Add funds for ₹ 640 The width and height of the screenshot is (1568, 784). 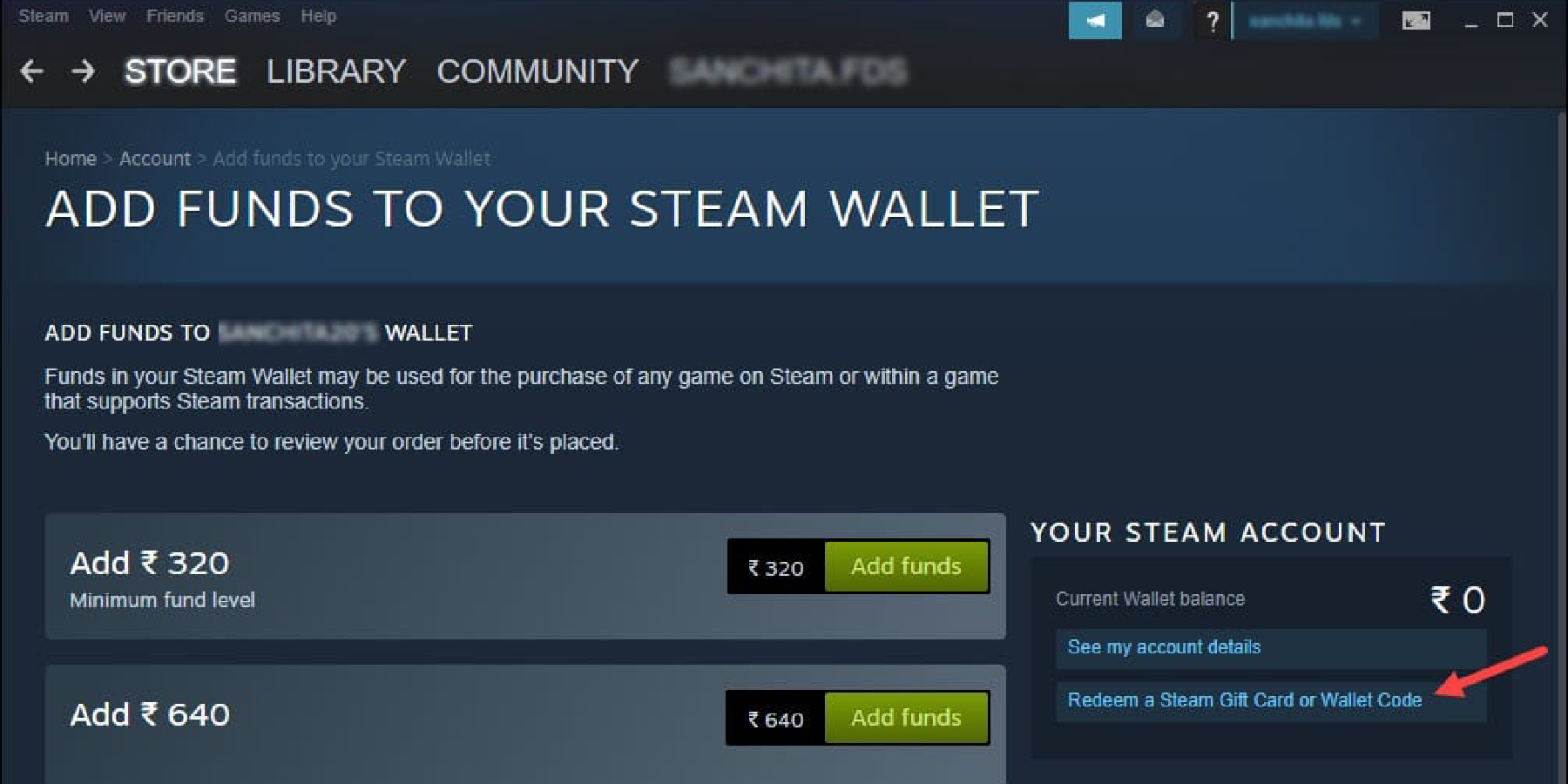tap(906, 718)
